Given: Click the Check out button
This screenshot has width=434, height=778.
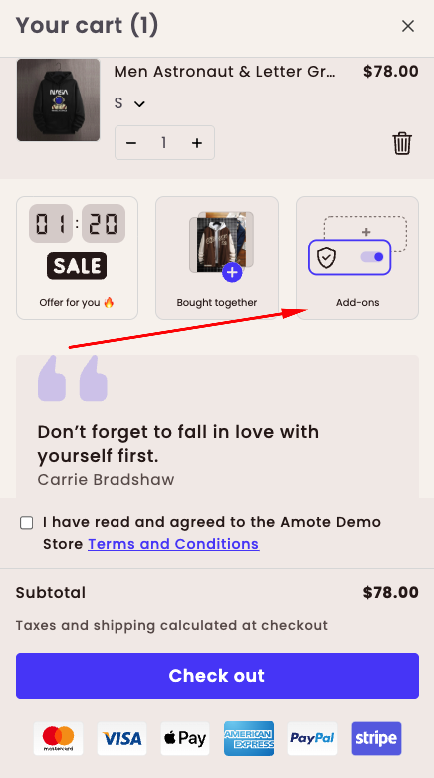Looking at the screenshot, I should tap(217, 676).
